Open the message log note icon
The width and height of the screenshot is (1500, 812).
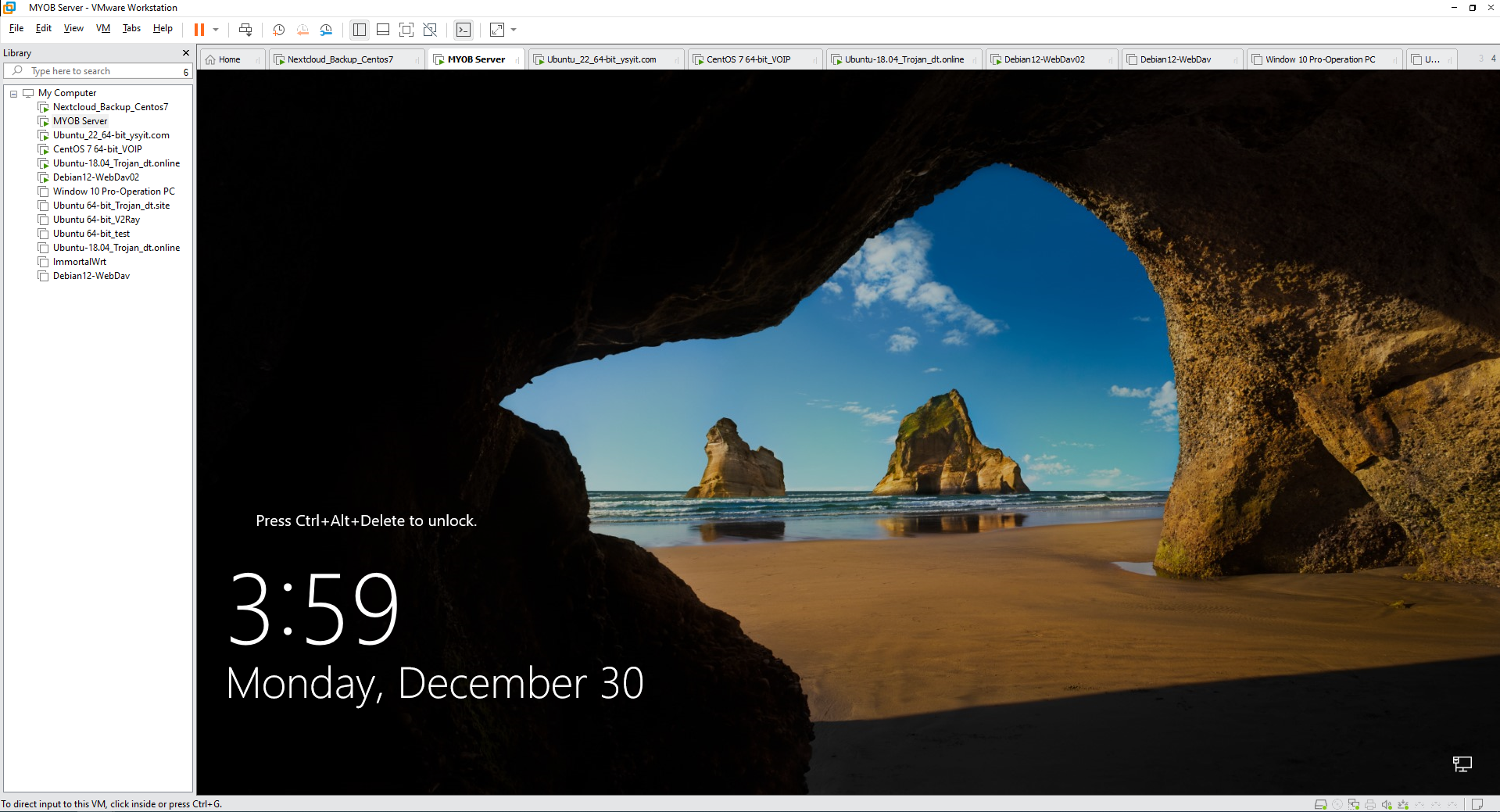coord(1477,804)
